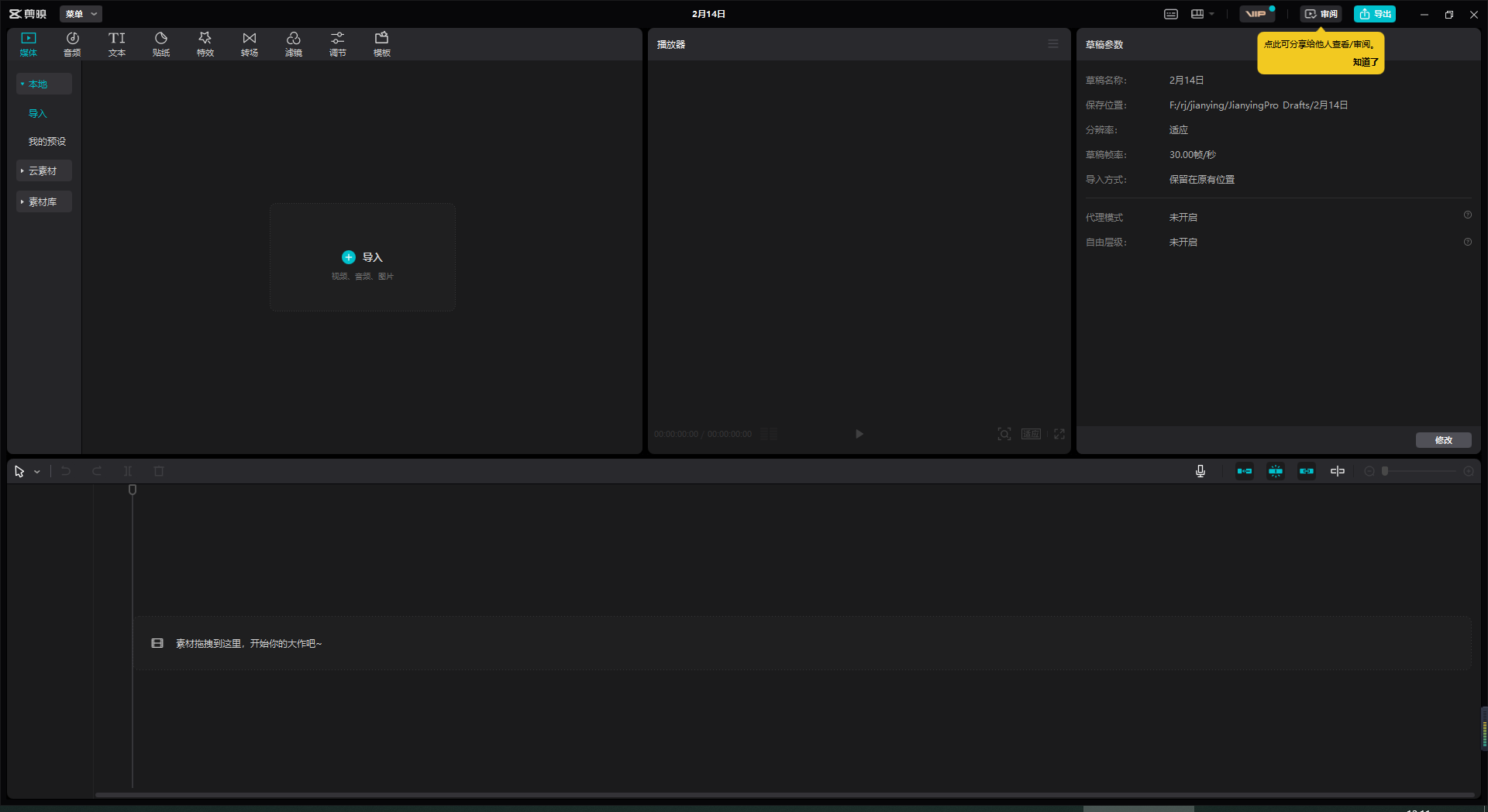Screen dimensions: 1488x812
Task: Dismiss tooltip with 知道了
Action: (x=1366, y=62)
